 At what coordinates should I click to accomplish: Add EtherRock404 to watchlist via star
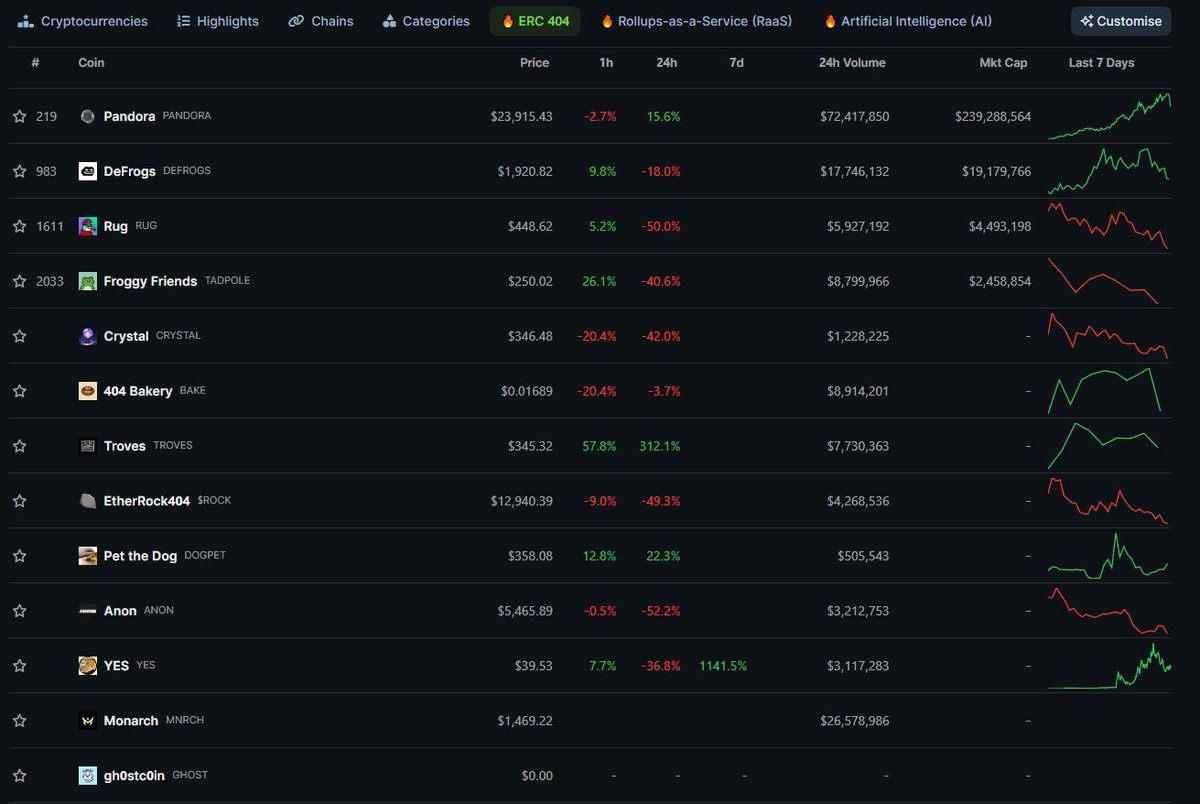pos(19,501)
